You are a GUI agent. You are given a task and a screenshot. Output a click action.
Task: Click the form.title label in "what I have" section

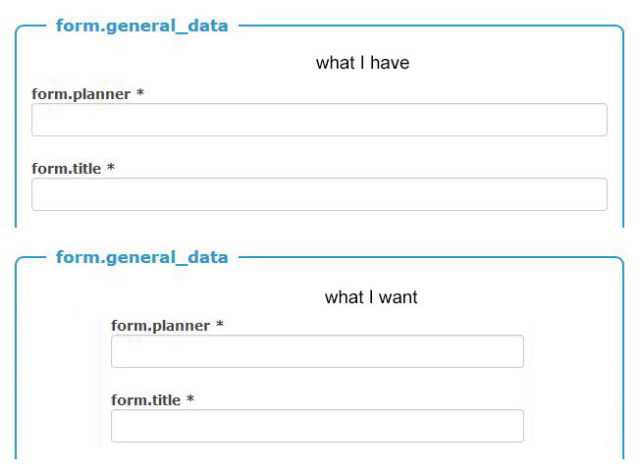pyautogui.click(x=66, y=169)
